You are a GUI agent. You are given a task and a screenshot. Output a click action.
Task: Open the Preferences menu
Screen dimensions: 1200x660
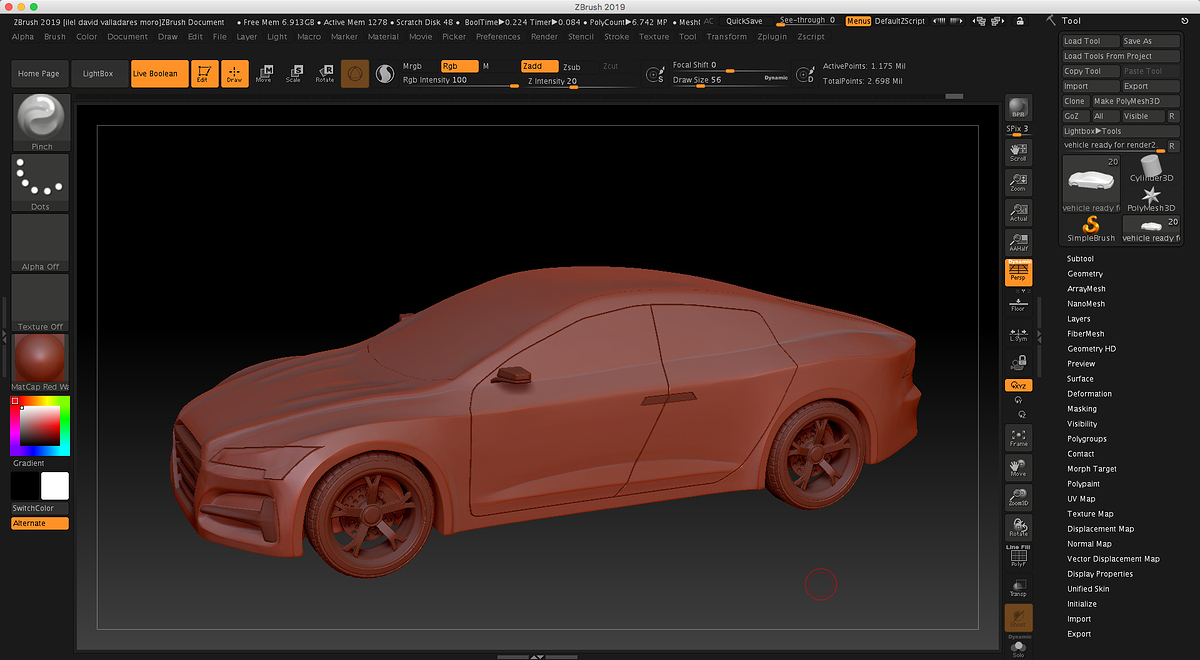tap(498, 37)
